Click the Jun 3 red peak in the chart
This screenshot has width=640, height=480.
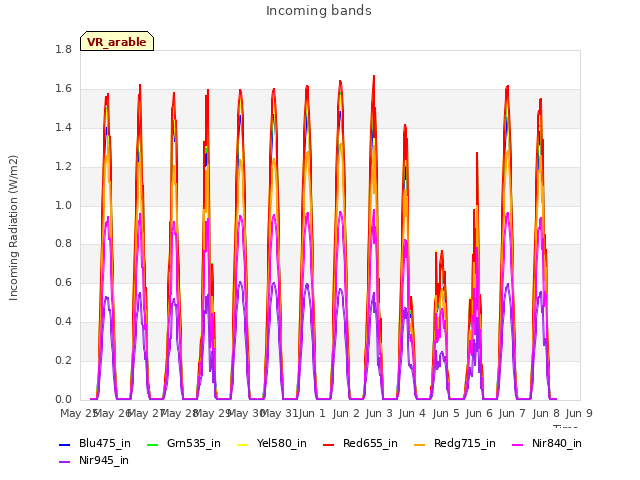coord(374,78)
